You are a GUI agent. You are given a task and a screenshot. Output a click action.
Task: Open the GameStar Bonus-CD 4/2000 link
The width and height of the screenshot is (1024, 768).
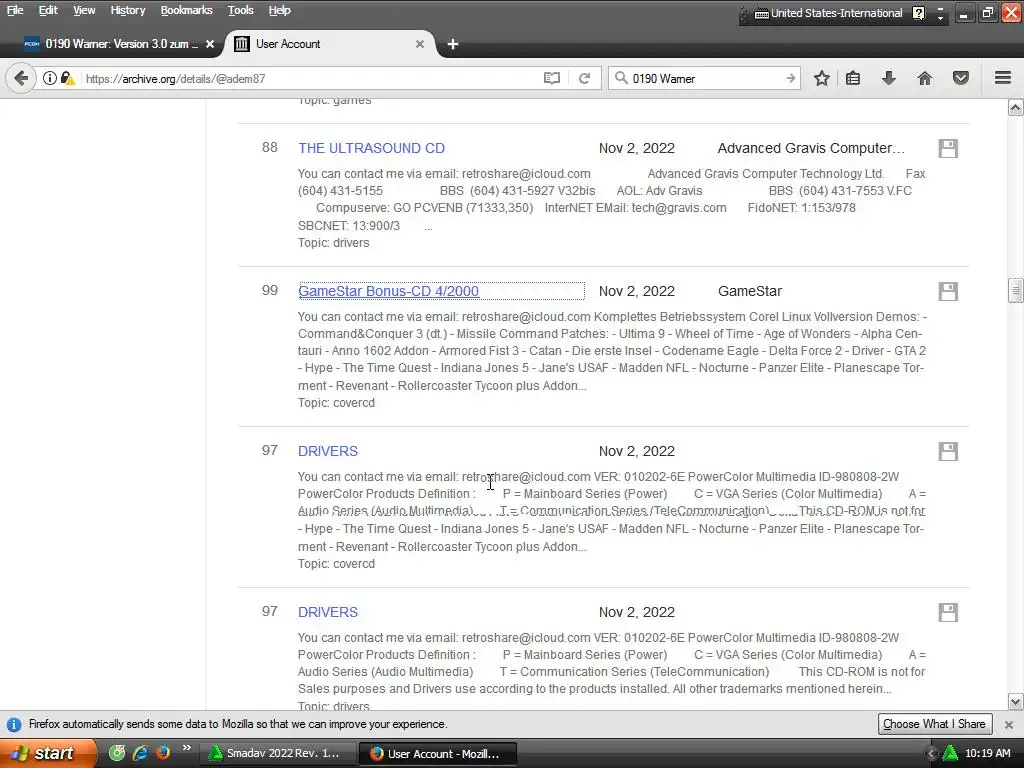pos(389,291)
